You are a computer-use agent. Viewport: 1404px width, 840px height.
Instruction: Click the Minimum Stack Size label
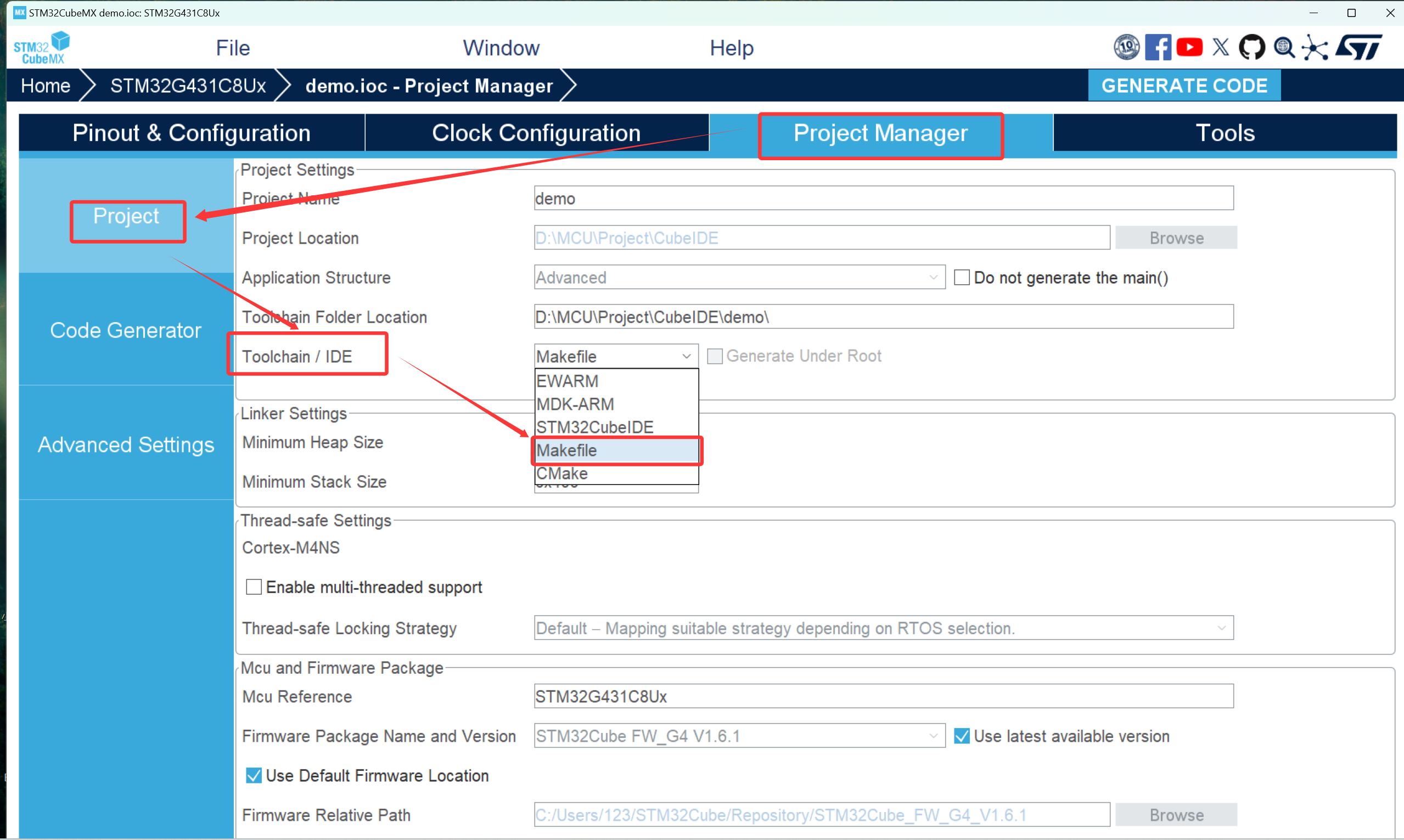[314, 482]
